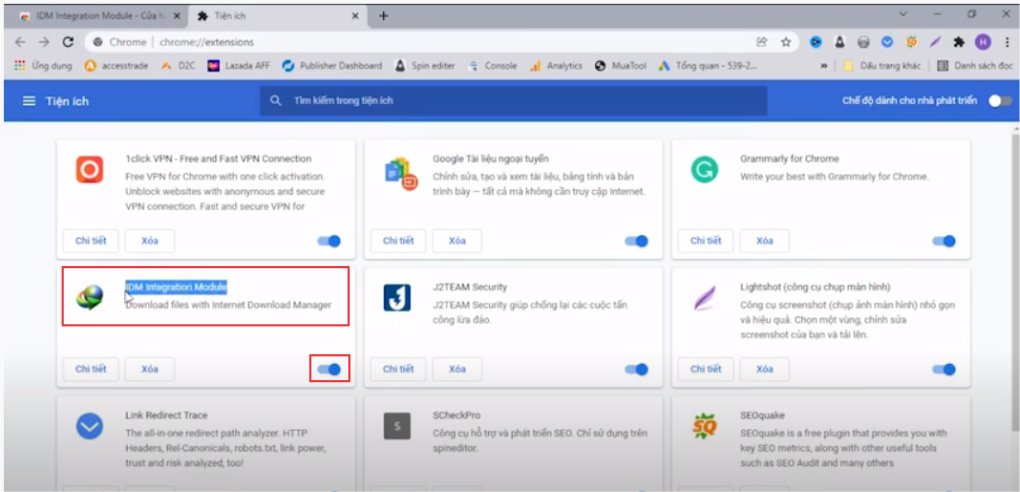Click the Lightshot feather icon
The width and height of the screenshot is (1020, 492).
(x=705, y=297)
